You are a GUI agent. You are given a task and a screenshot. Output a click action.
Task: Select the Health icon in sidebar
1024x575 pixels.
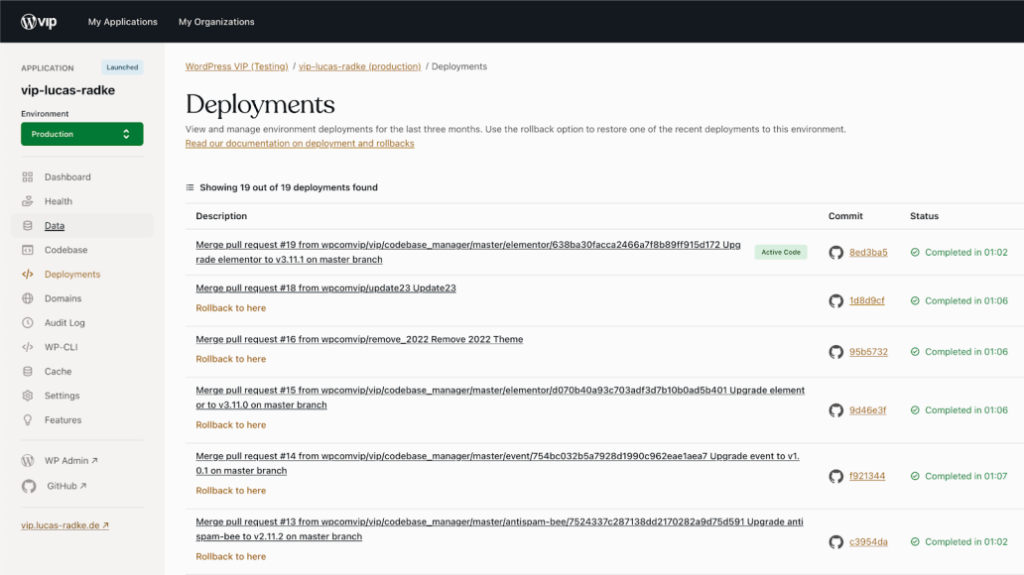(27, 201)
